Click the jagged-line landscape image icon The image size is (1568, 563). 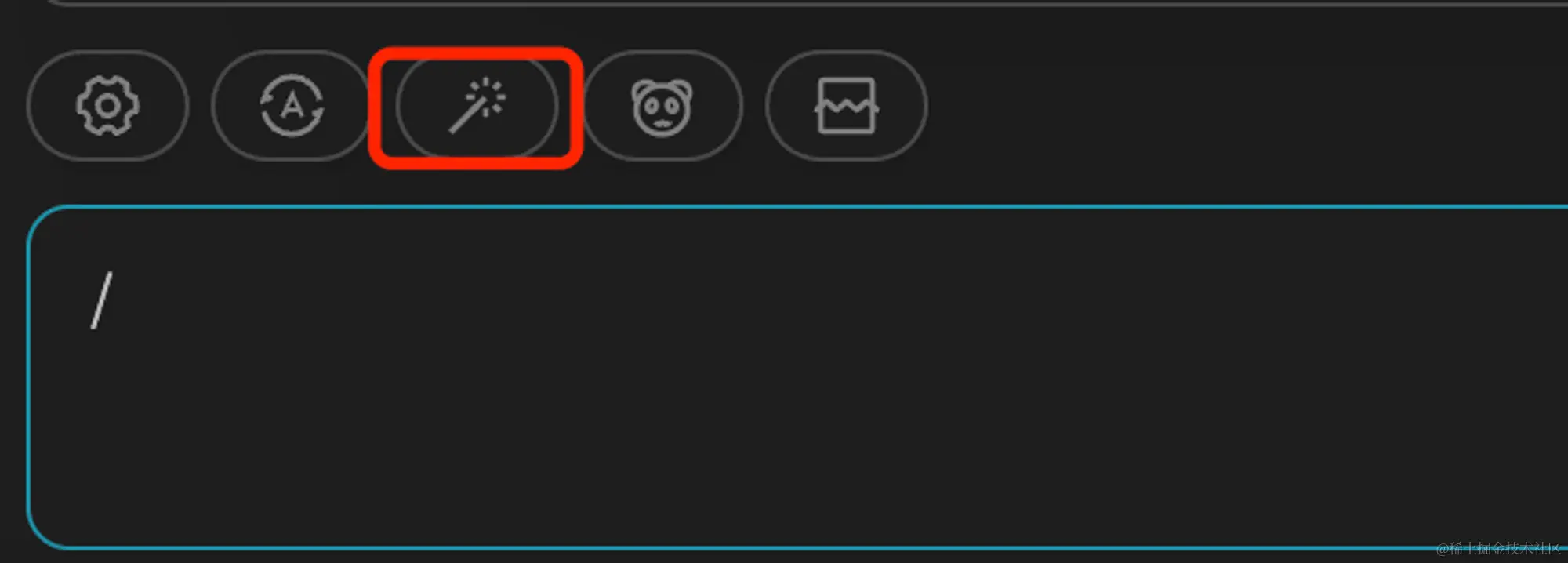847,106
